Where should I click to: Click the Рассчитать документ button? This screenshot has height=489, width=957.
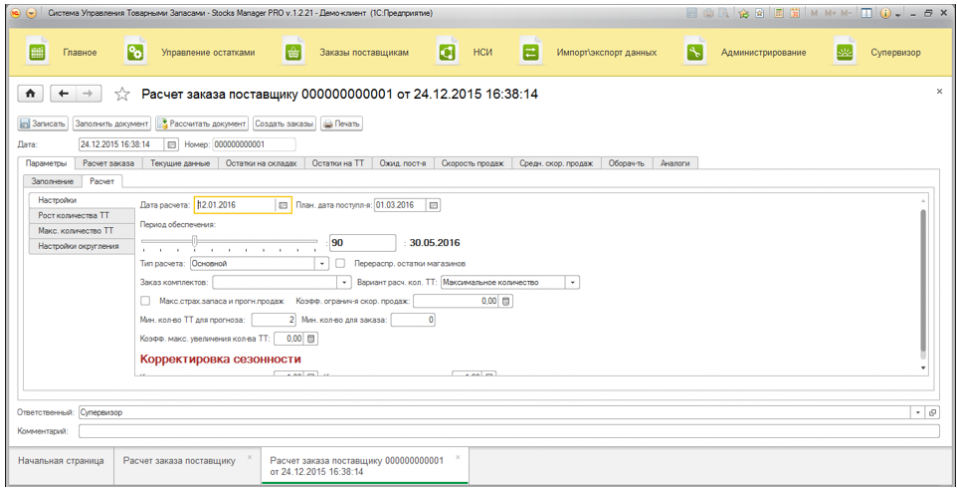pyautogui.click(x=203, y=123)
